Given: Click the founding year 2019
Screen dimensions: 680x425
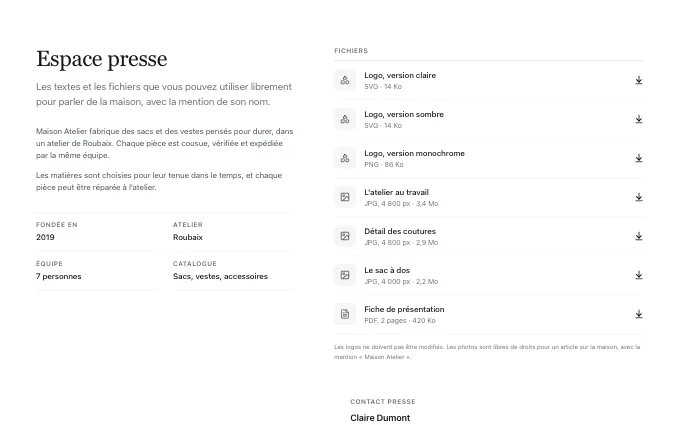Looking at the screenshot, I should [45, 237].
